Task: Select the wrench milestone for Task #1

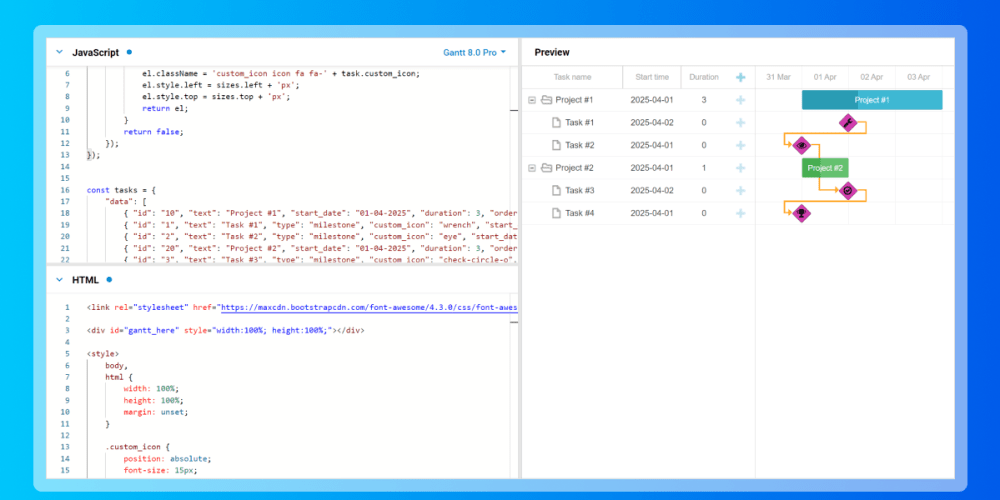Action: coord(848,122)
